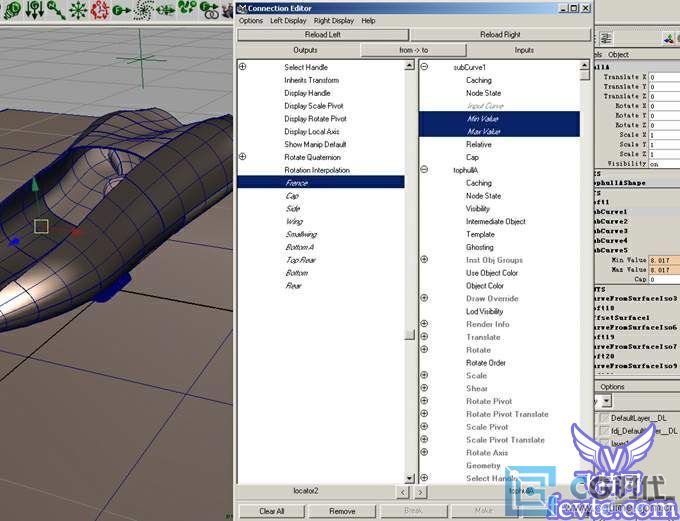Toggle visibility box of DefaultLayer__DL layer

(604, 418)
